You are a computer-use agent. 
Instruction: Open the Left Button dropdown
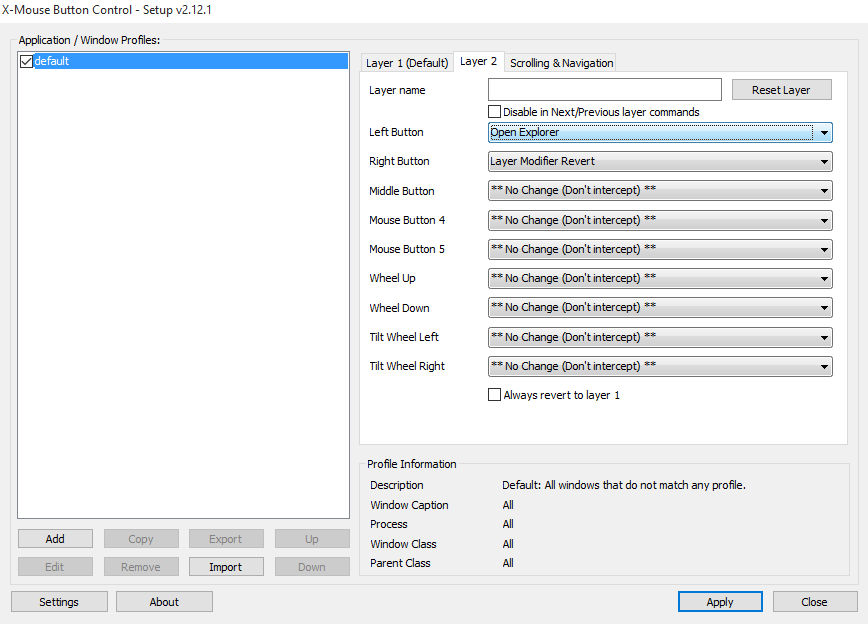[660, 132]
